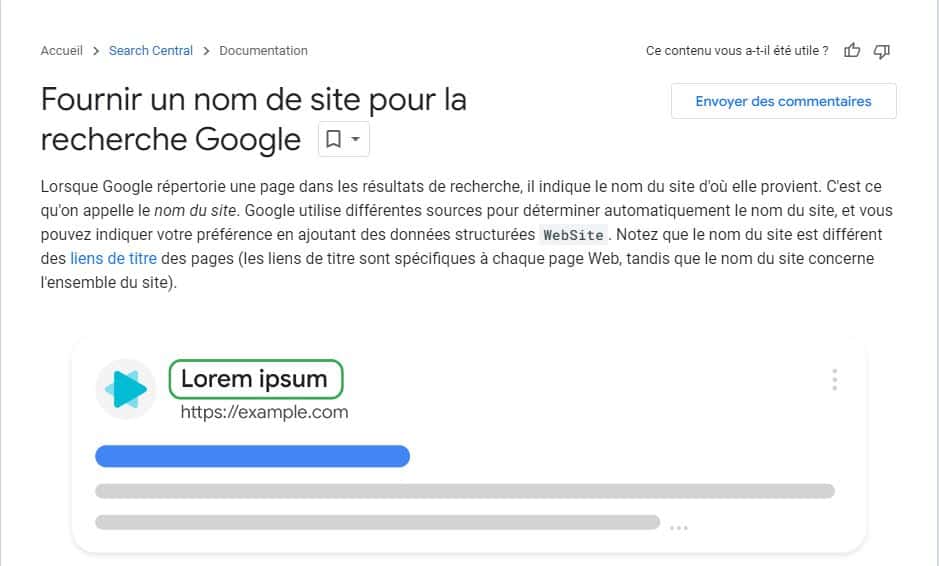
Task: Click the https://example.com URL
Action: pyautogui.click(x=264, y=412)
